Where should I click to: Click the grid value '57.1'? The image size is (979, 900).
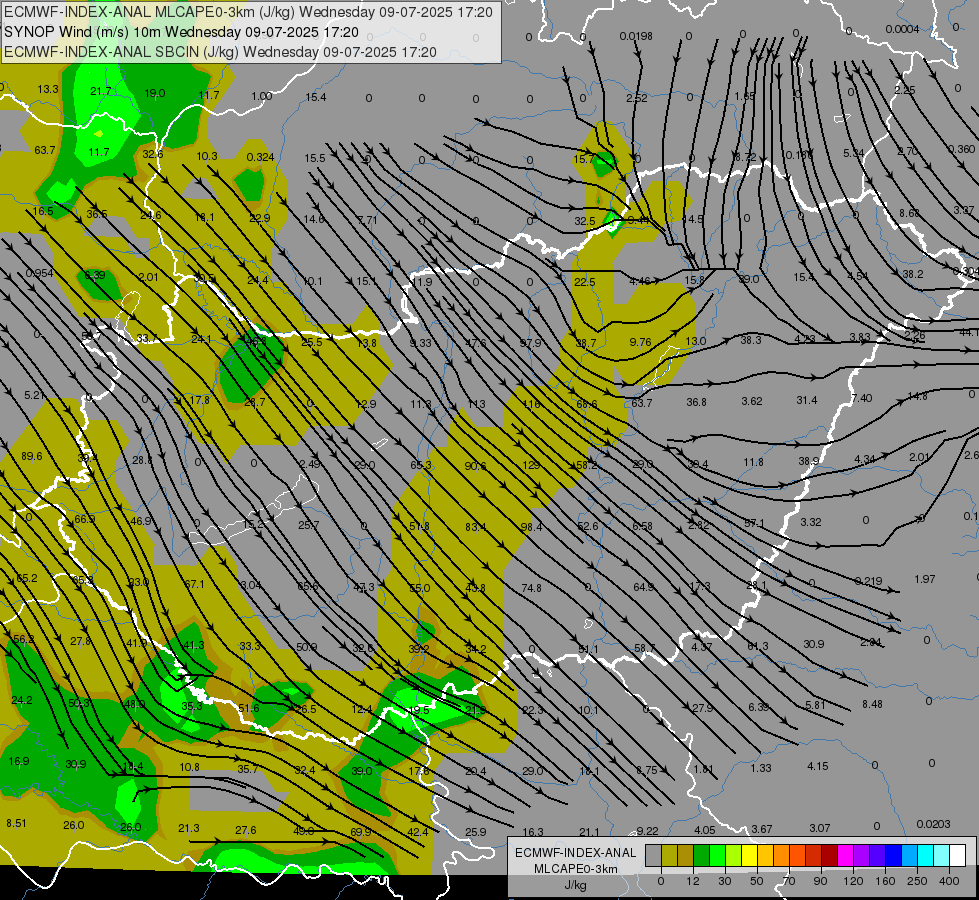click(754, 523)
